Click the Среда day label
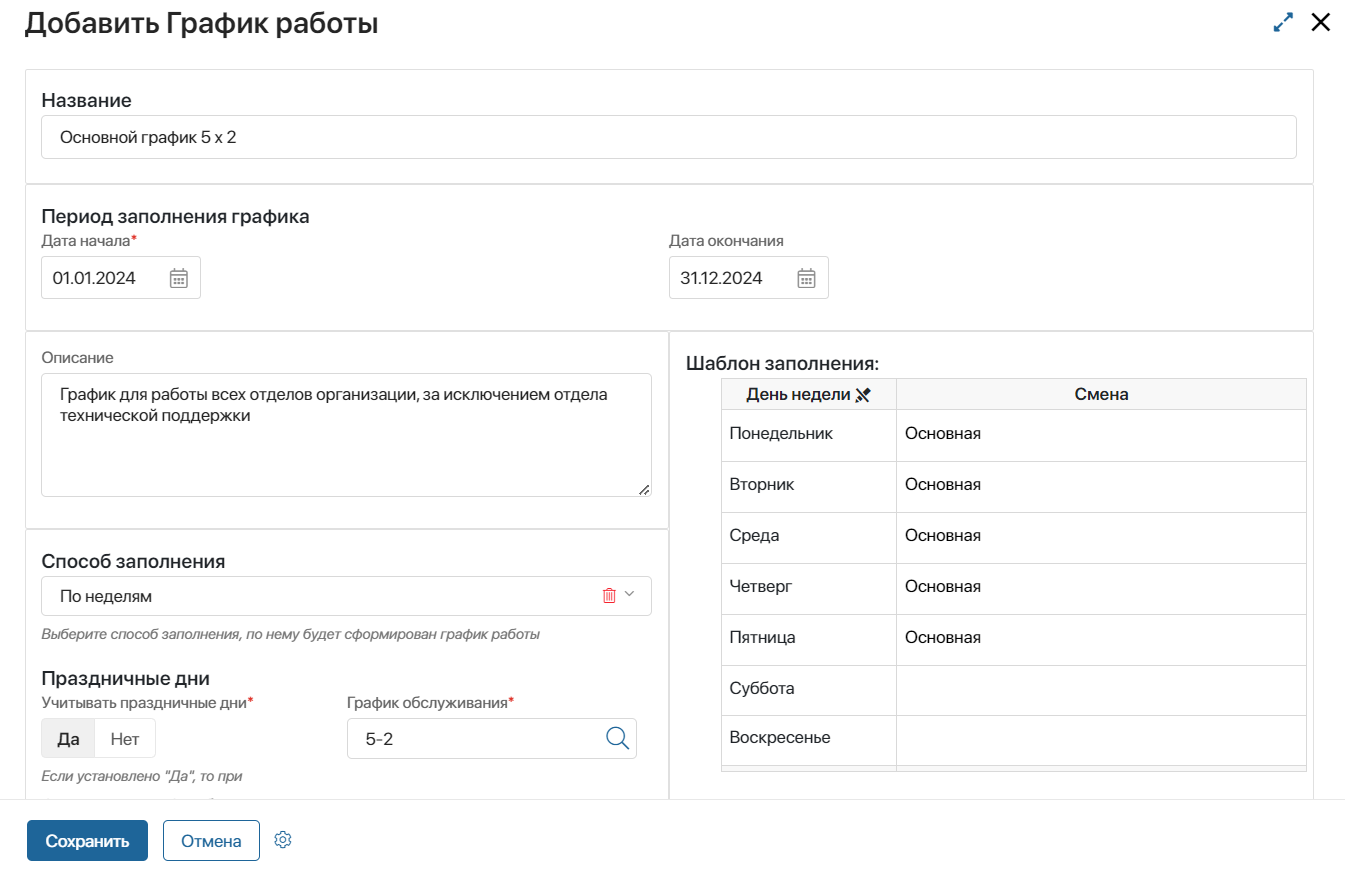The image size is (1345, 870). (x=754, y=536)
